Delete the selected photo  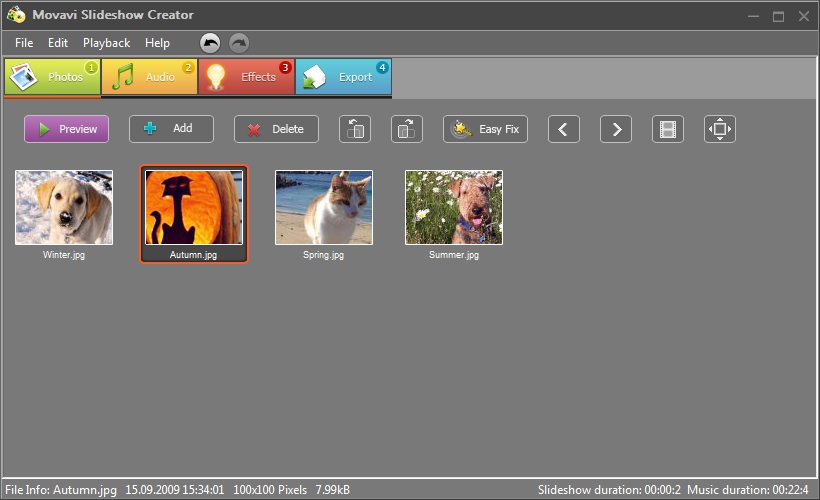point(276,129)
